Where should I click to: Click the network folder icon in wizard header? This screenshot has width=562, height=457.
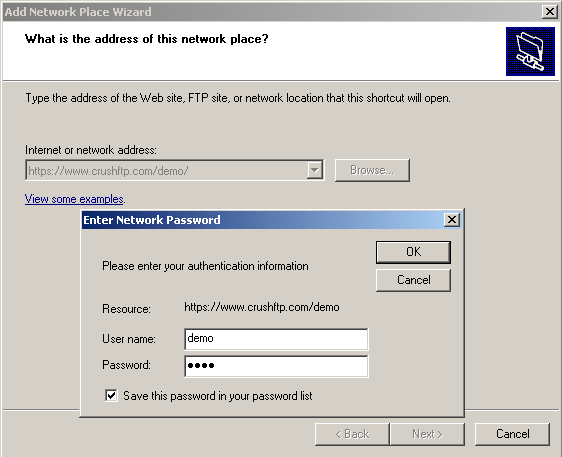[530, 51]
